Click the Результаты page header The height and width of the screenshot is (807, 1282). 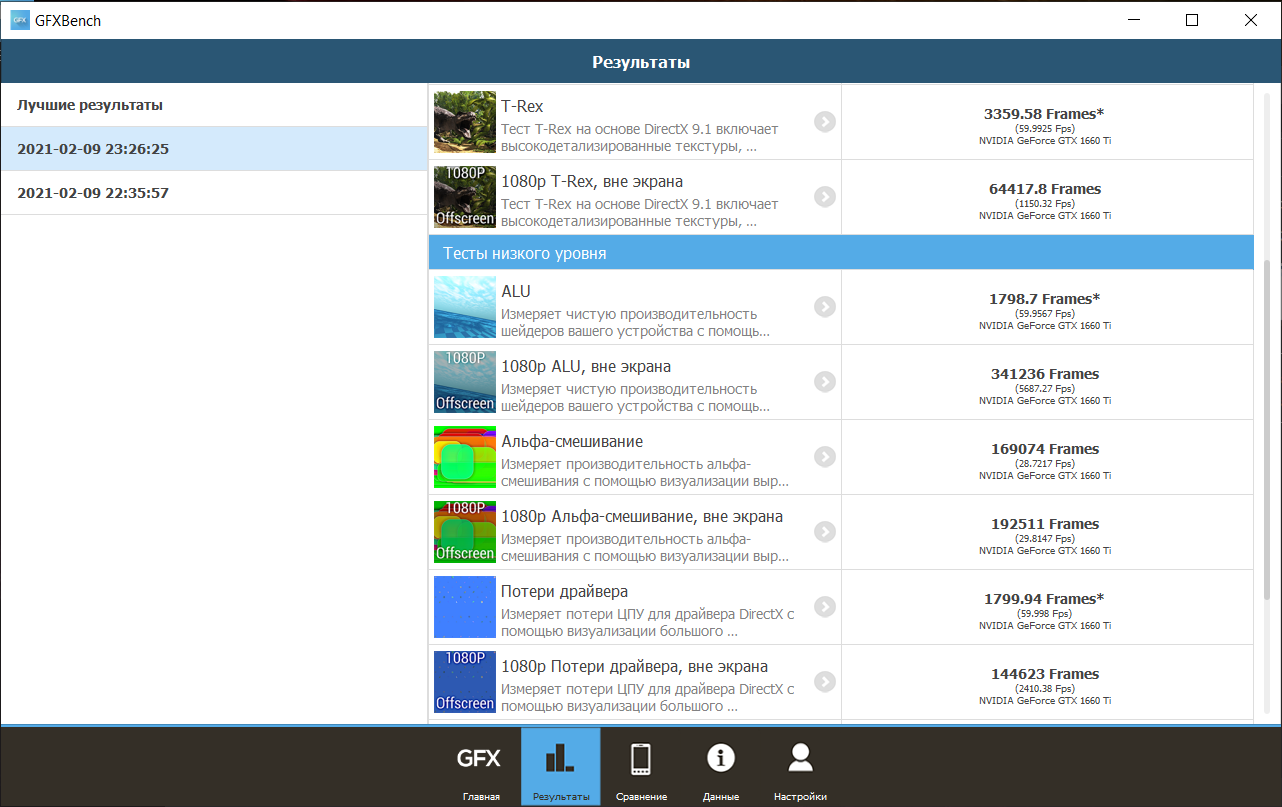pos(641,62)
